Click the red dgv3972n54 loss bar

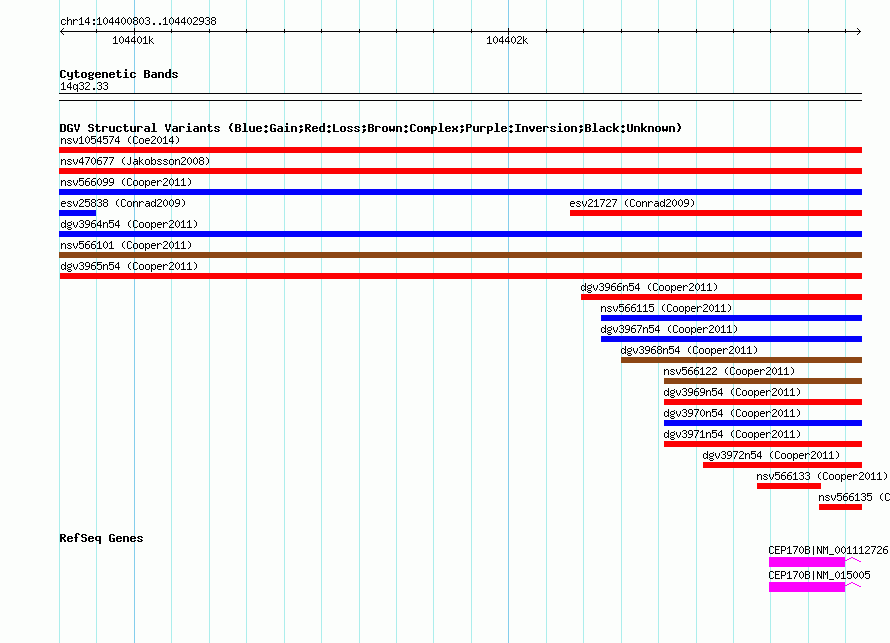(x=782, y=465)
